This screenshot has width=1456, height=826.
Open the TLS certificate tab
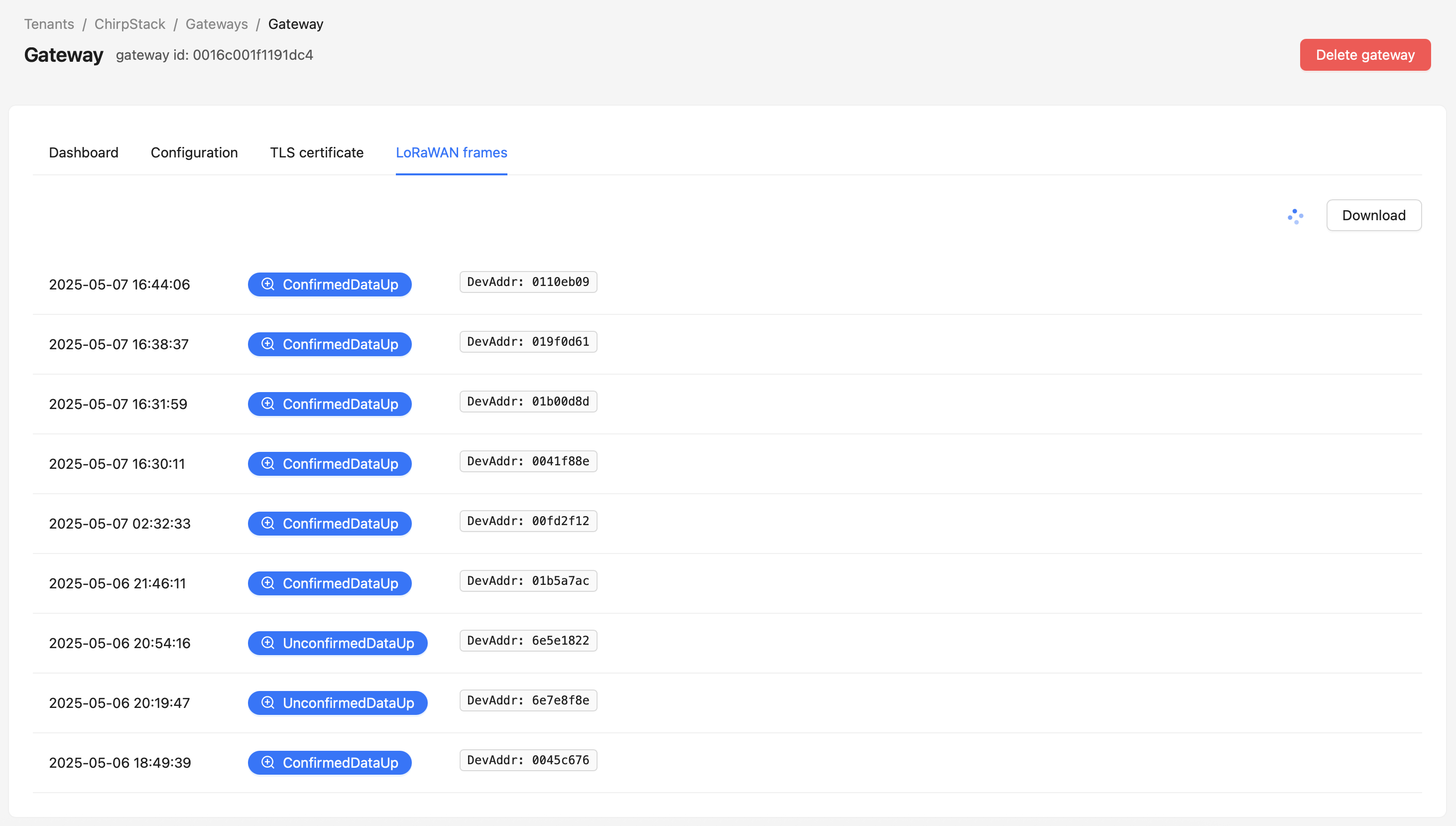[x=316, y=152]
